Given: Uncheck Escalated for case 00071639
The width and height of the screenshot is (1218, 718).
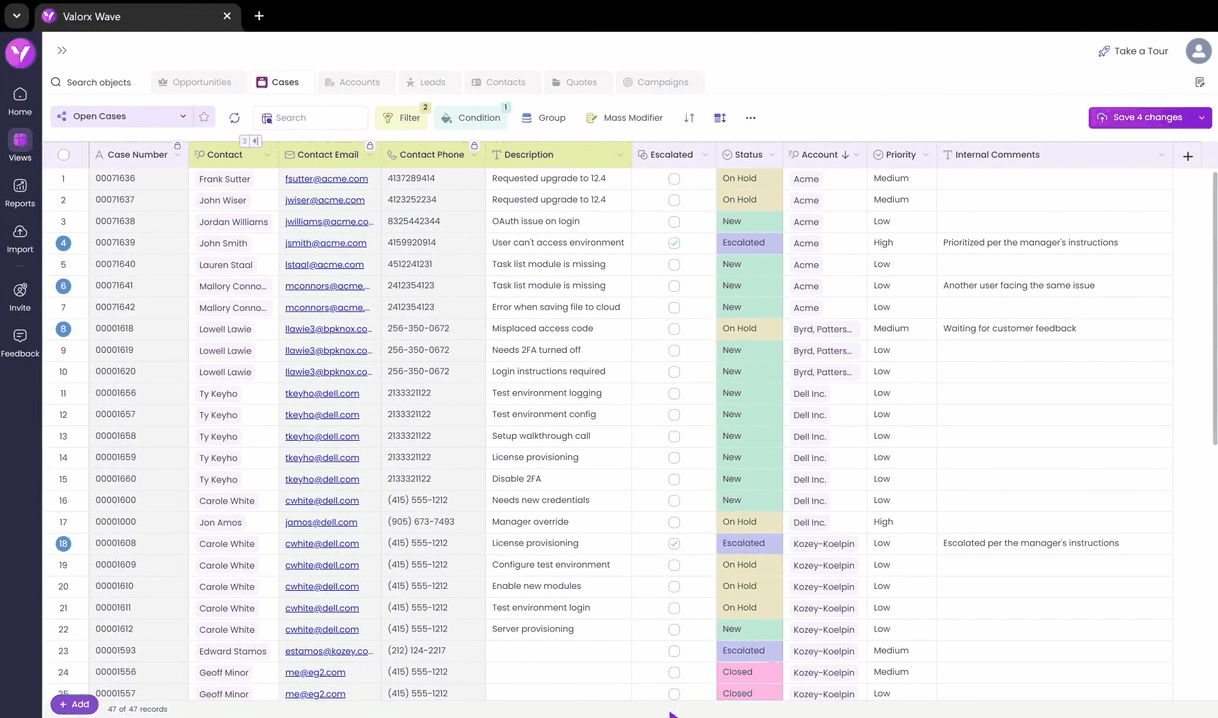Looking at the screenshot, I should coord(674,243).
